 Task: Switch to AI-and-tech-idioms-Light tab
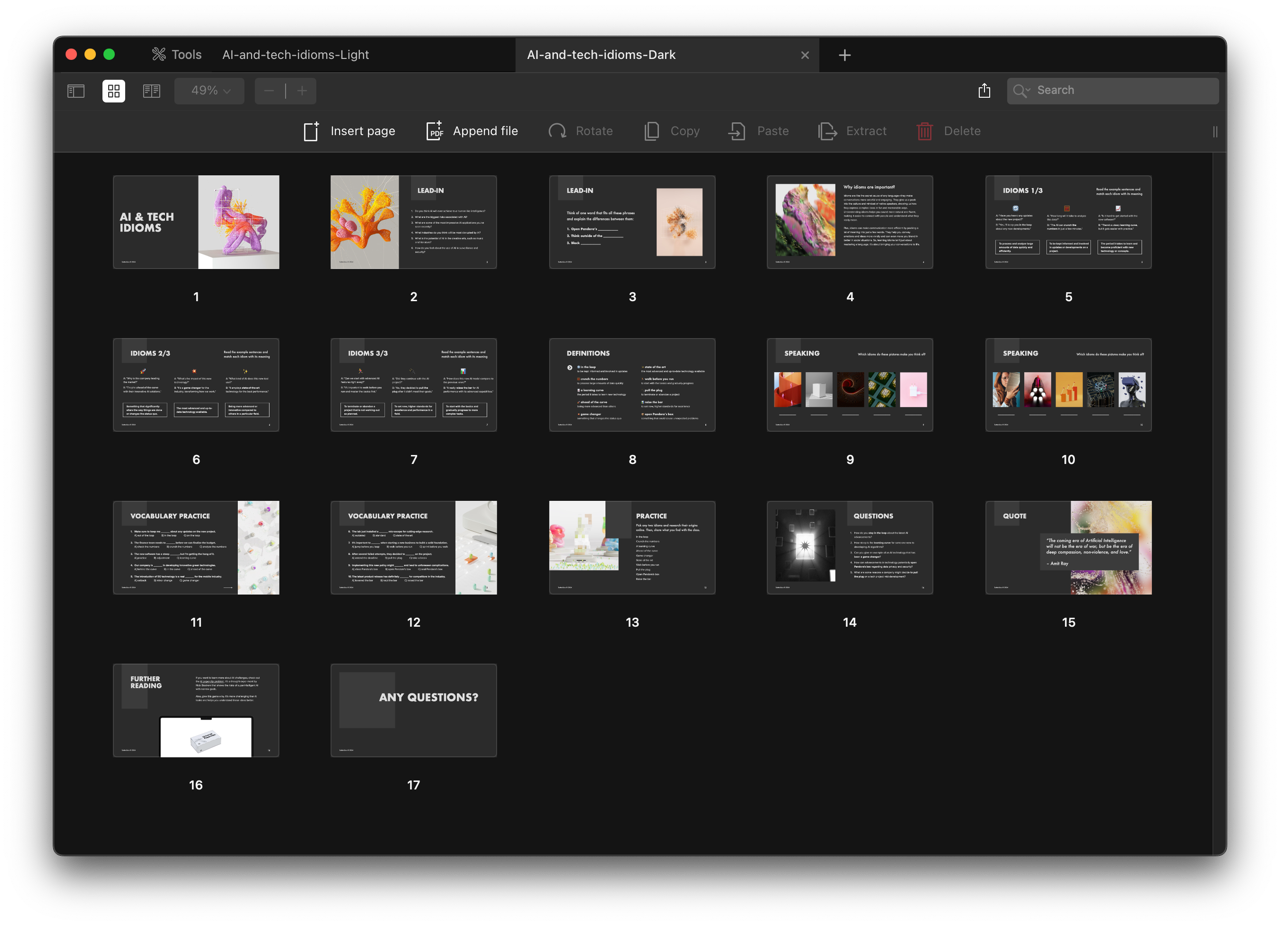[296, 55]
